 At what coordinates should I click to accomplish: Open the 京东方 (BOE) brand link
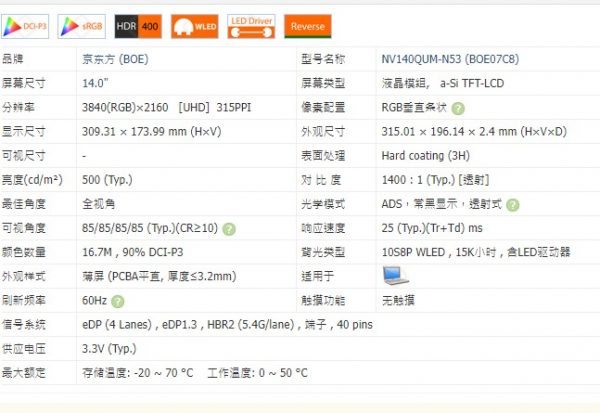coord(115,59)
